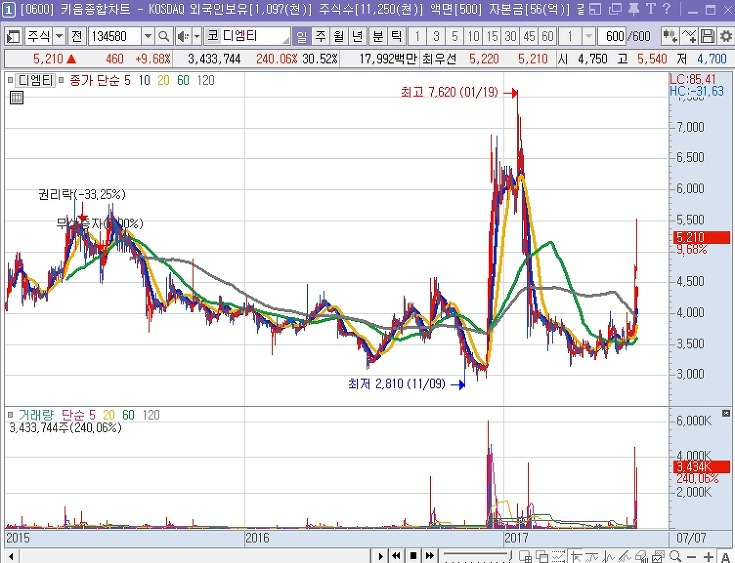This screenshot has width=735, height=563.
Task: Choose the 5 interval preset button
Action: [455, 36]
